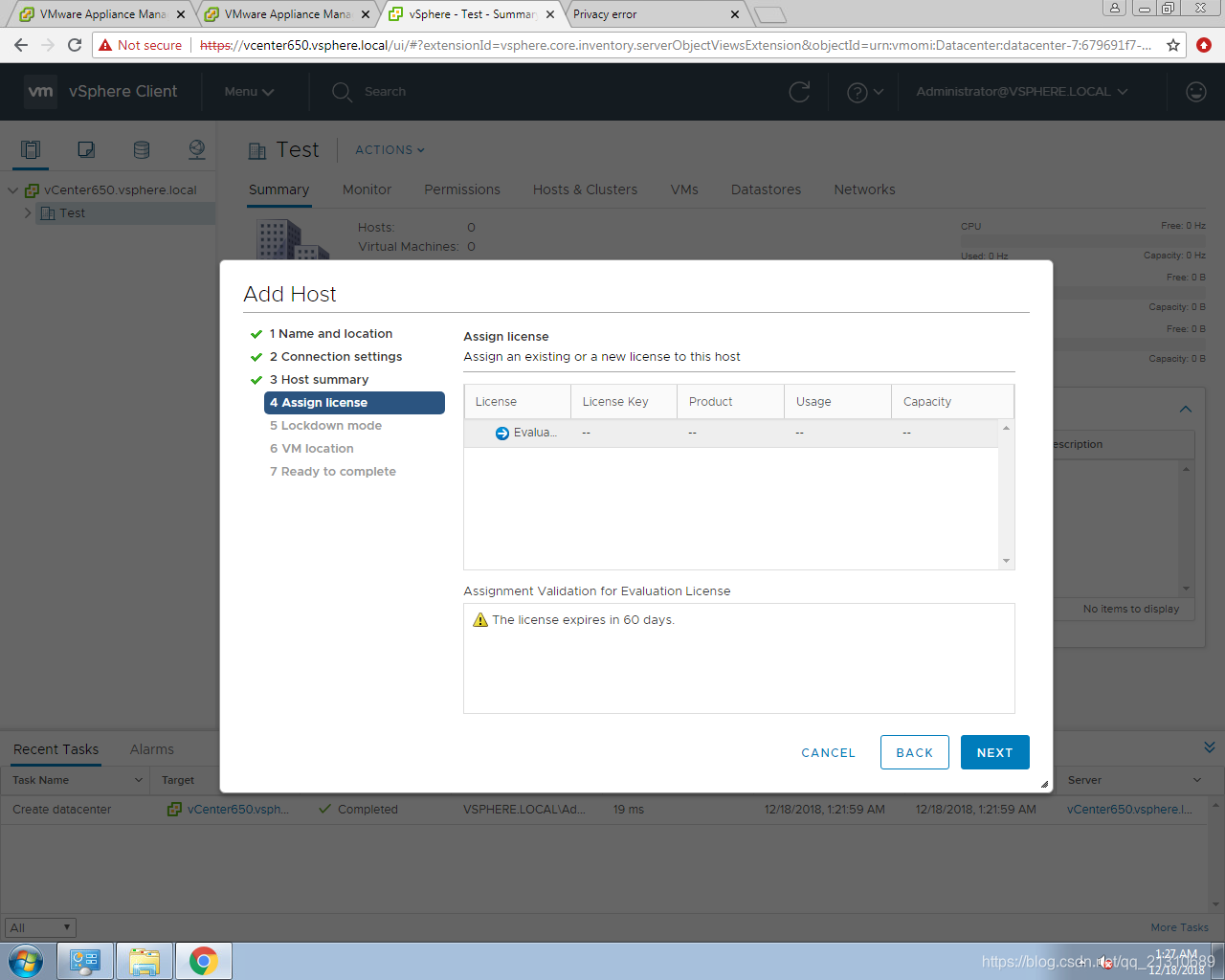Expand the Test datacenter tree node
This screenshot has height=980, width=1225.
(x=28, y=213)
